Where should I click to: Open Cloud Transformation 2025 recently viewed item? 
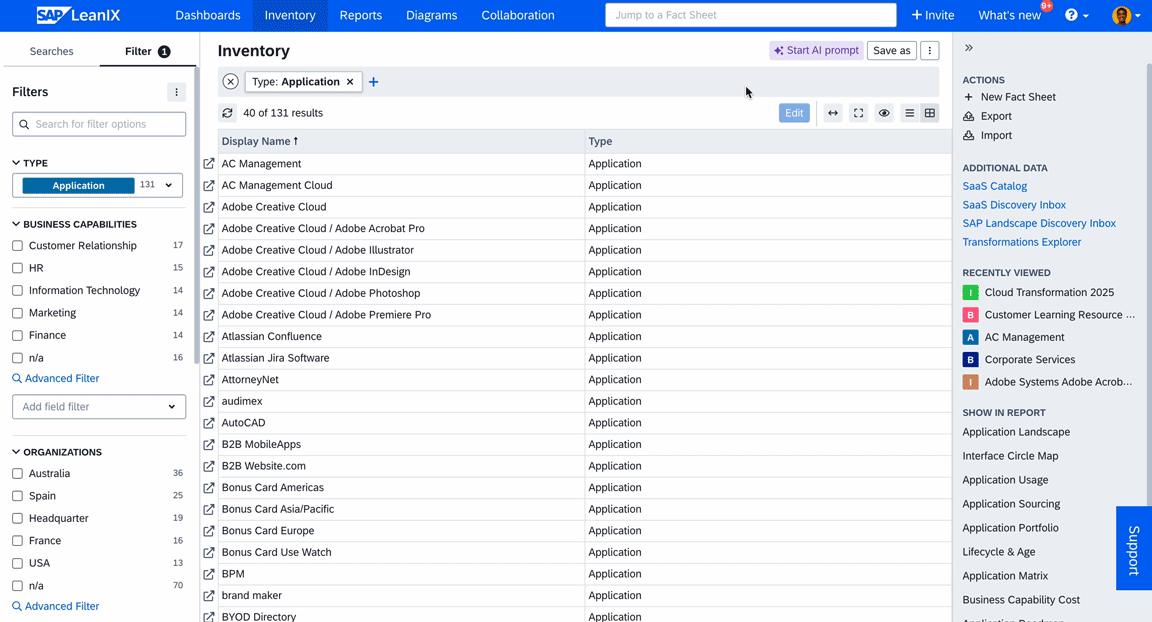(1038, 292)
